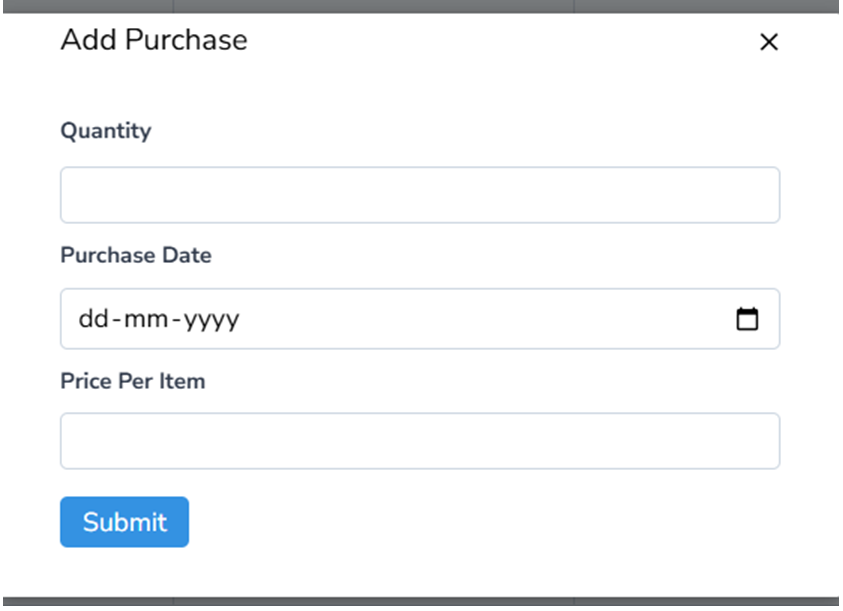Click the Quantity field label
843x611 pixels.
[106, 131]
